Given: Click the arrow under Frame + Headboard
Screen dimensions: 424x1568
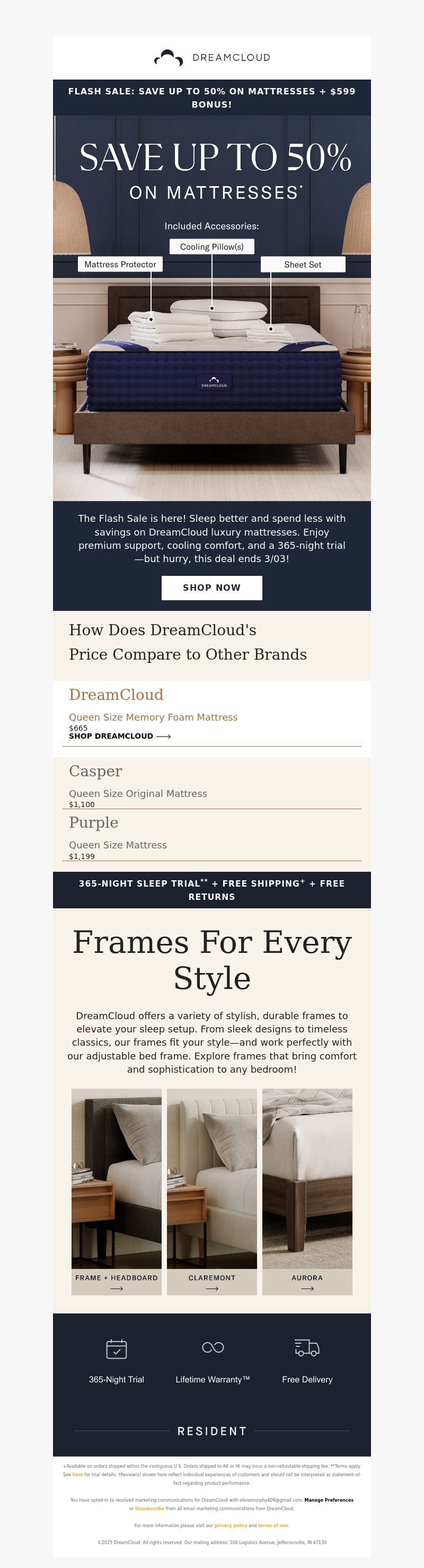Looking at the screenshot, I should click(116, 1289).
